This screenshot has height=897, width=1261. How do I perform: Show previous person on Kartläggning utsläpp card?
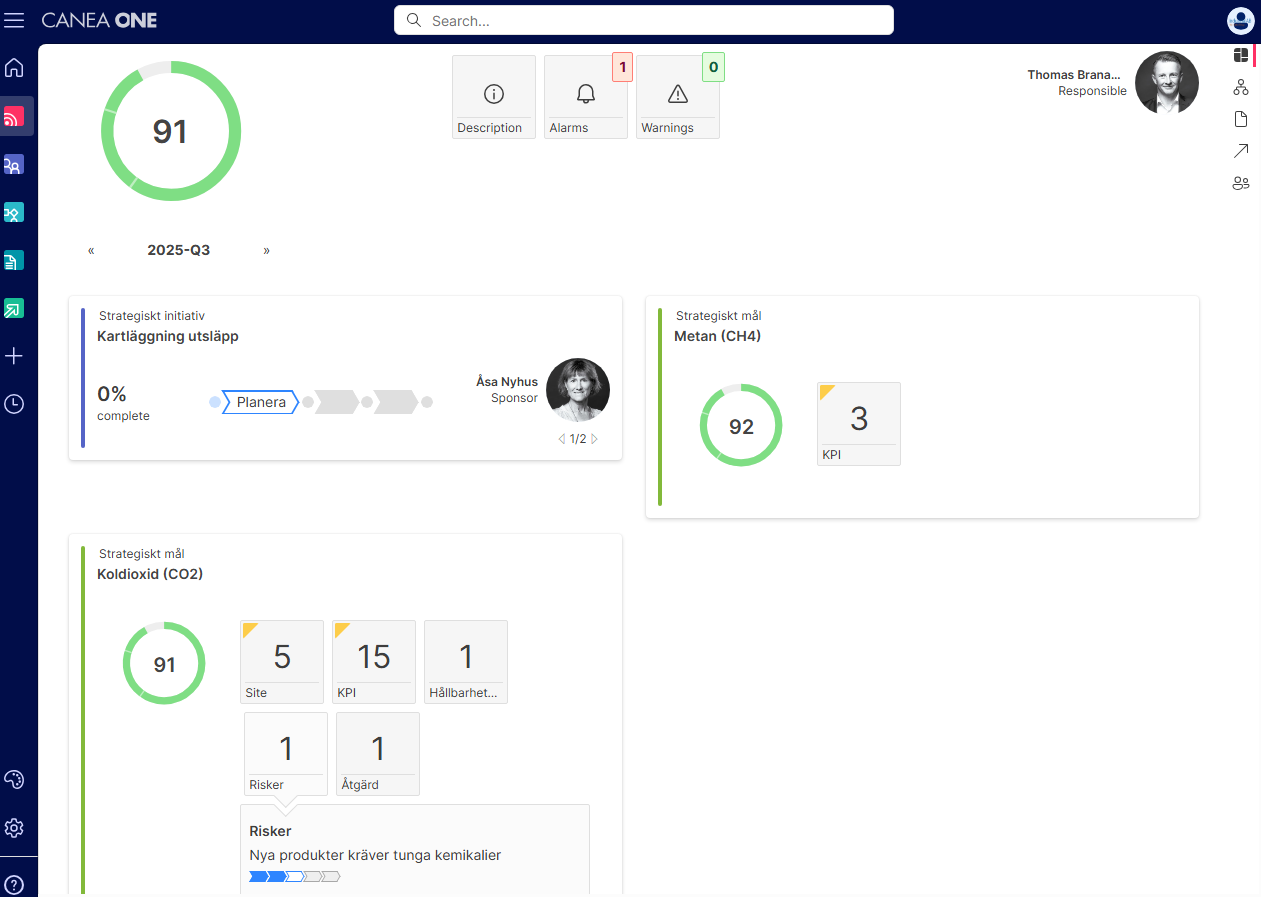(x=562, y=439)
